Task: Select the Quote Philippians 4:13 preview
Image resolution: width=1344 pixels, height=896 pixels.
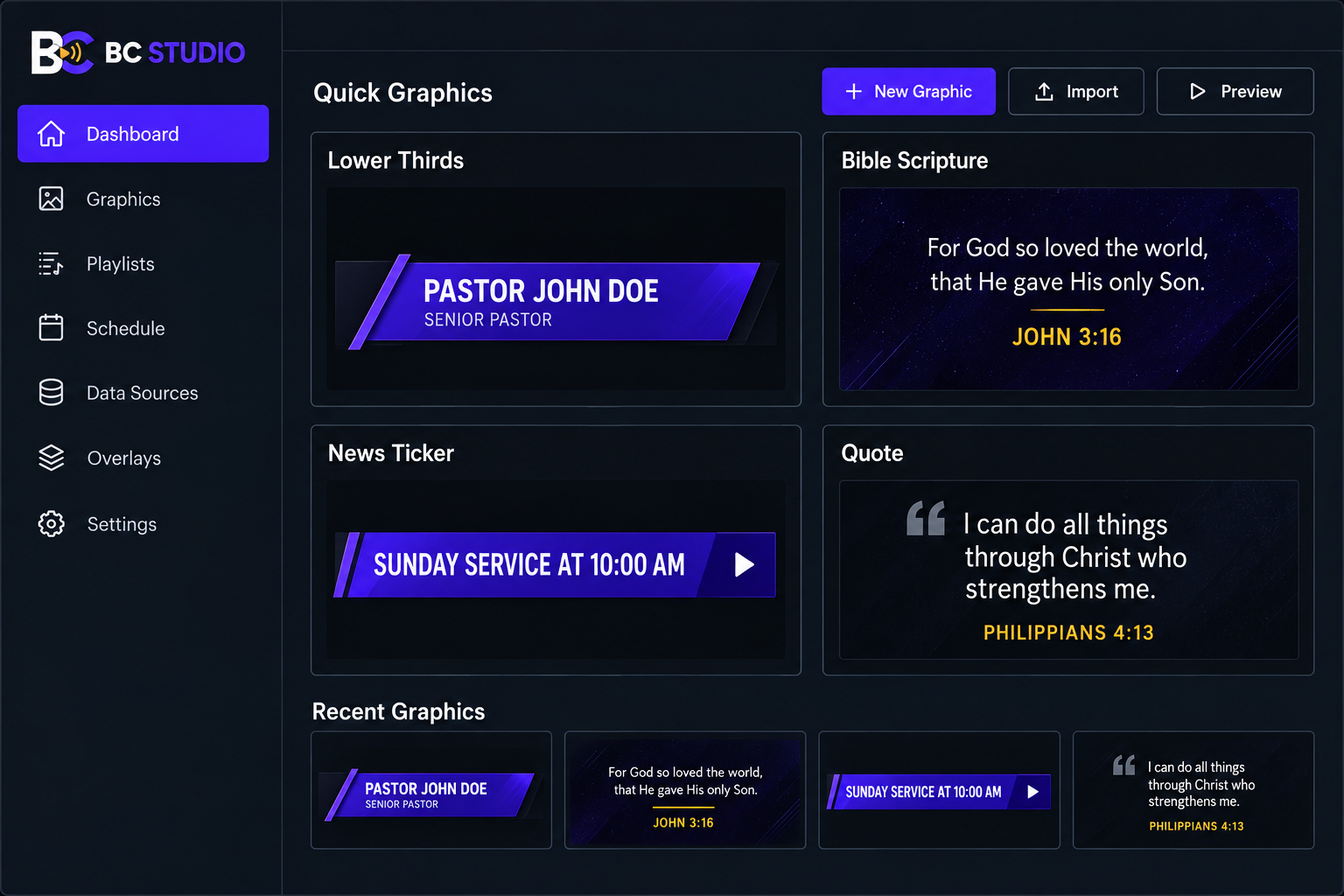Action: click(1068, 570)
